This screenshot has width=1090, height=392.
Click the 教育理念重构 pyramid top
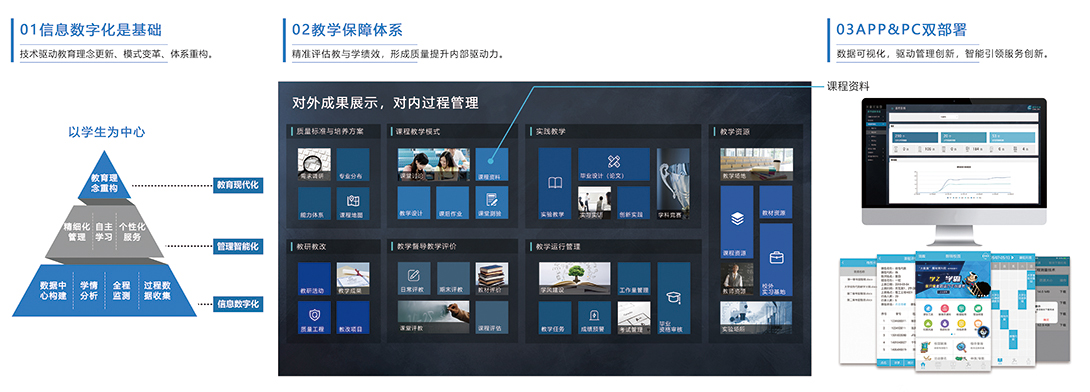[104, 183]
